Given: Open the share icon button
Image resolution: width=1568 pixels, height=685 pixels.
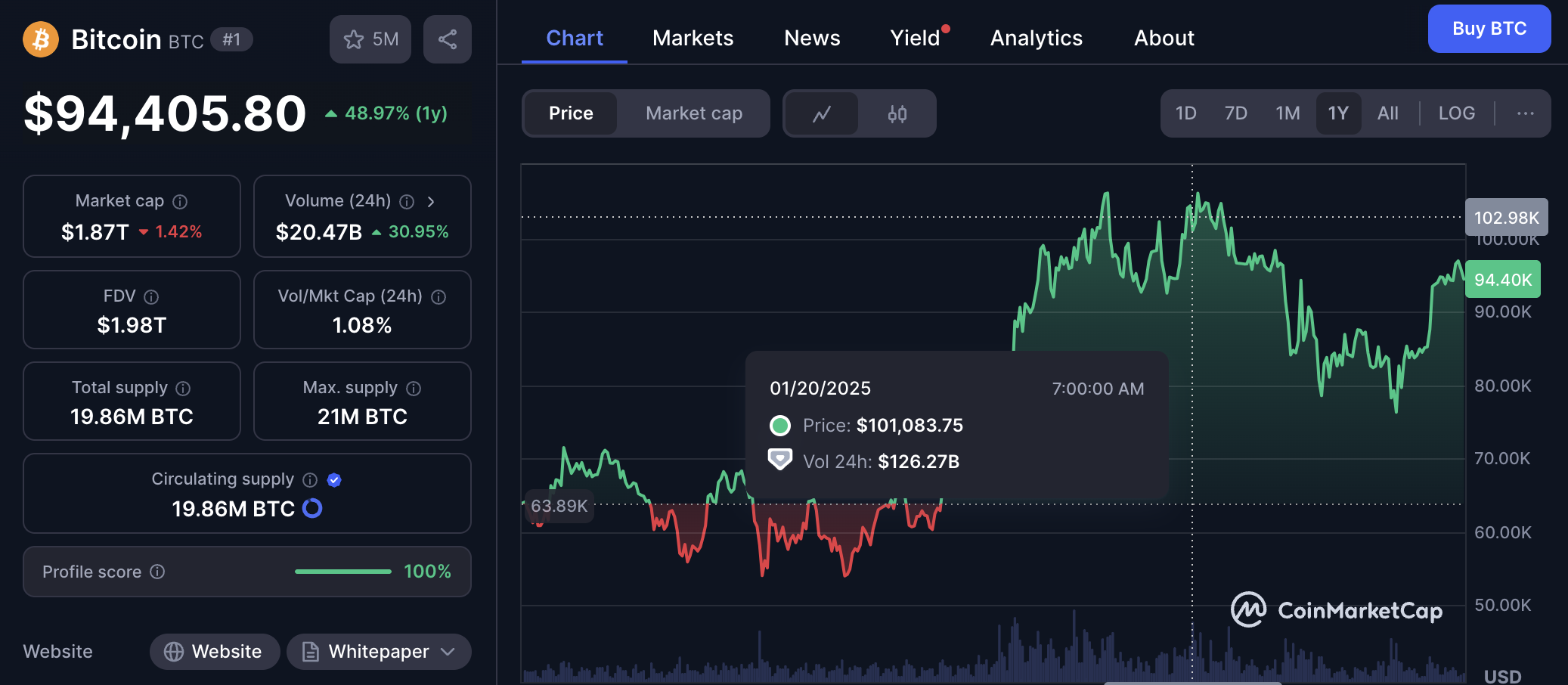Looking at the screenshot, I should pyautogui.click(x=448, y=39).
